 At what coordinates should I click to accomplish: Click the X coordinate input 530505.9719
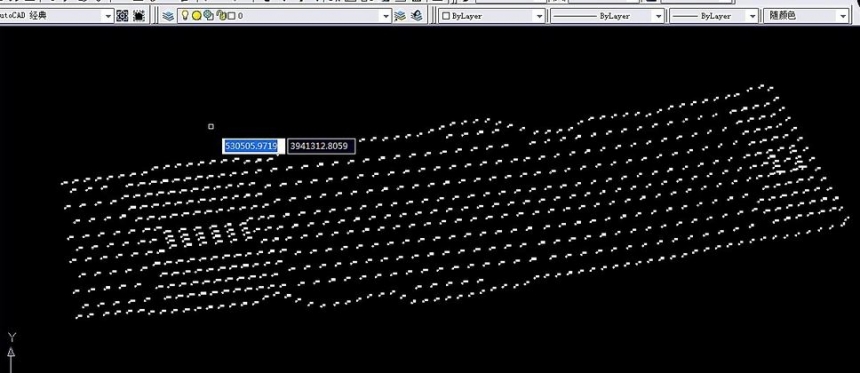coord(253,146)
